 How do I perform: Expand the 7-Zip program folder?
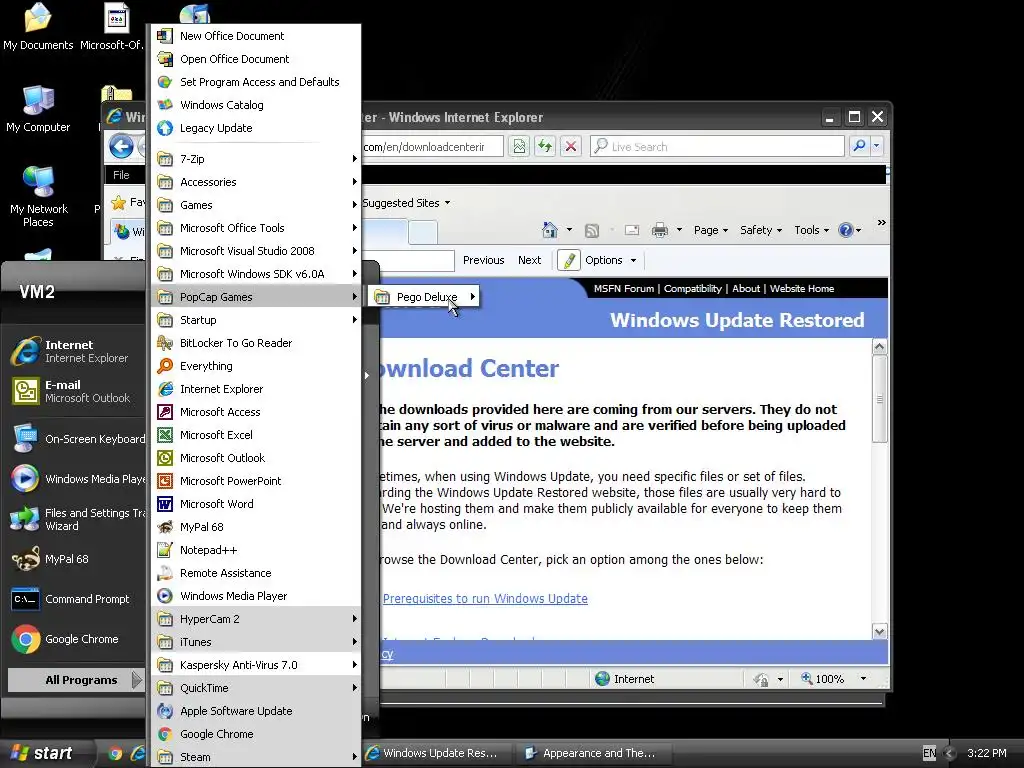(x=255, y=159)
